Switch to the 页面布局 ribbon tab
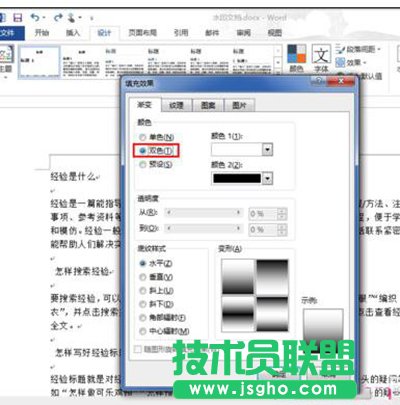Screen dimensions: 400x405 tap(143, 33)
